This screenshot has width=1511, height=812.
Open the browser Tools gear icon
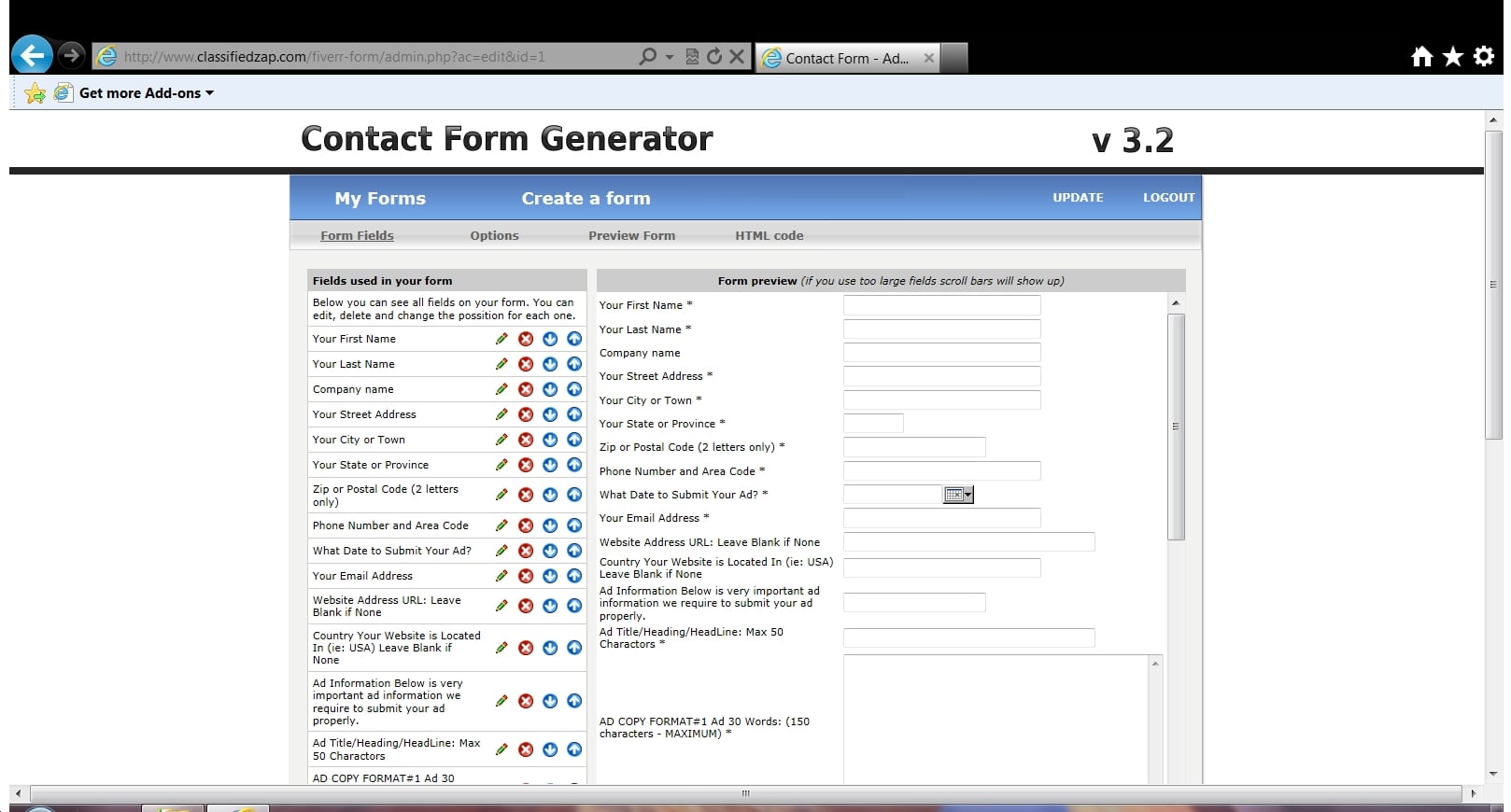pos(1483,57)
